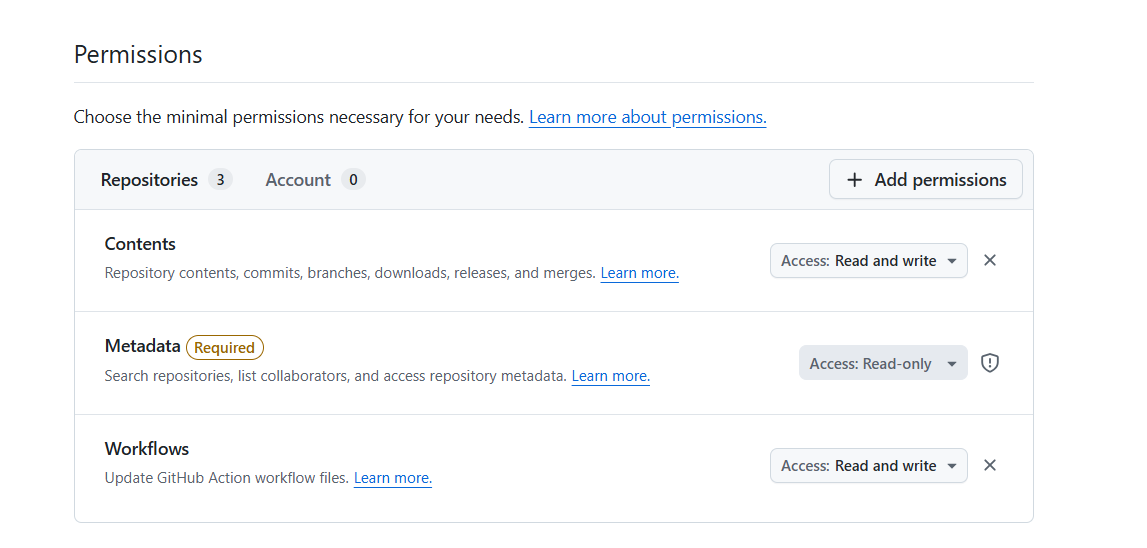
Task: Click the Repositories count badge showing 3
Action: point(220,180)
